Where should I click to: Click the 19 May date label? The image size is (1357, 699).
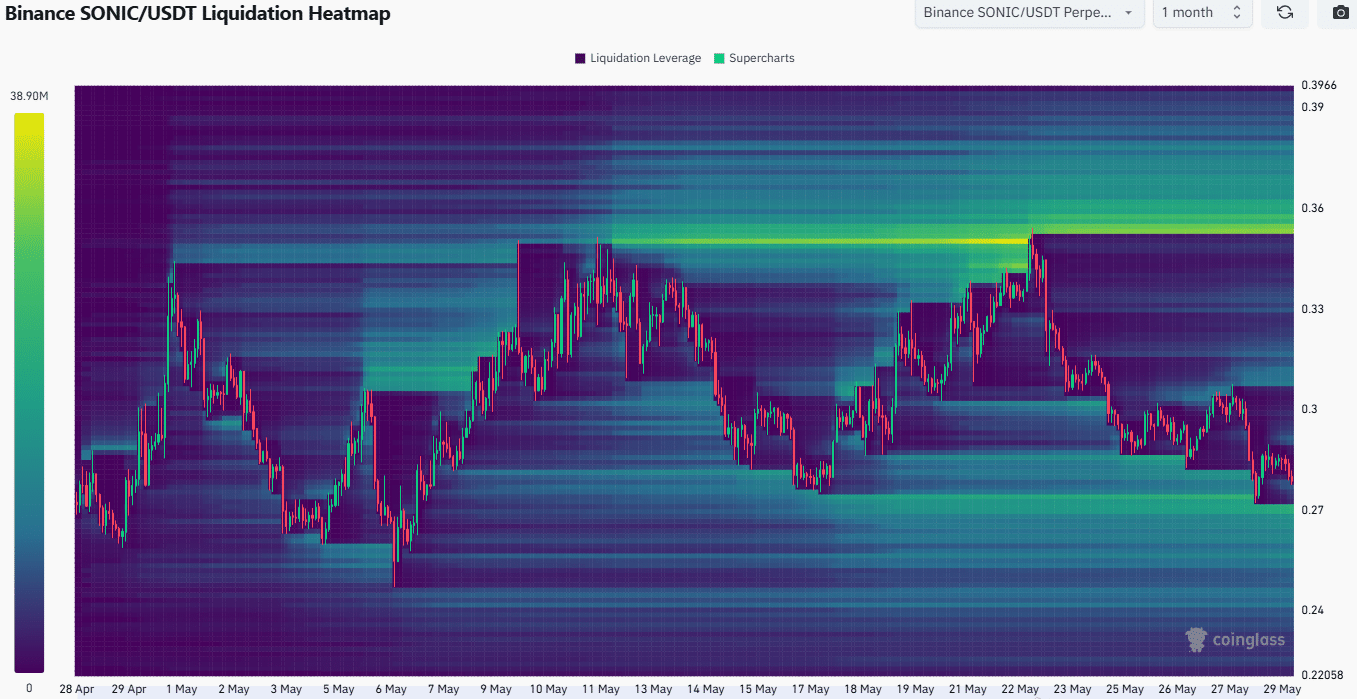(916, 689)
